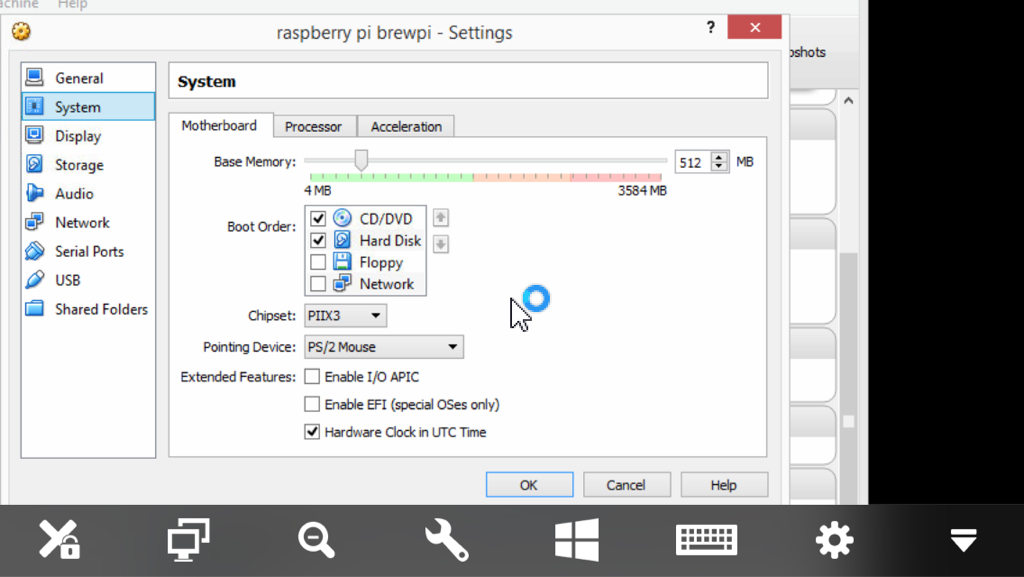The image size is (1024, 577).
Task: Collapse the bottom toolbar with down arrow
Action: pos(963,540)
